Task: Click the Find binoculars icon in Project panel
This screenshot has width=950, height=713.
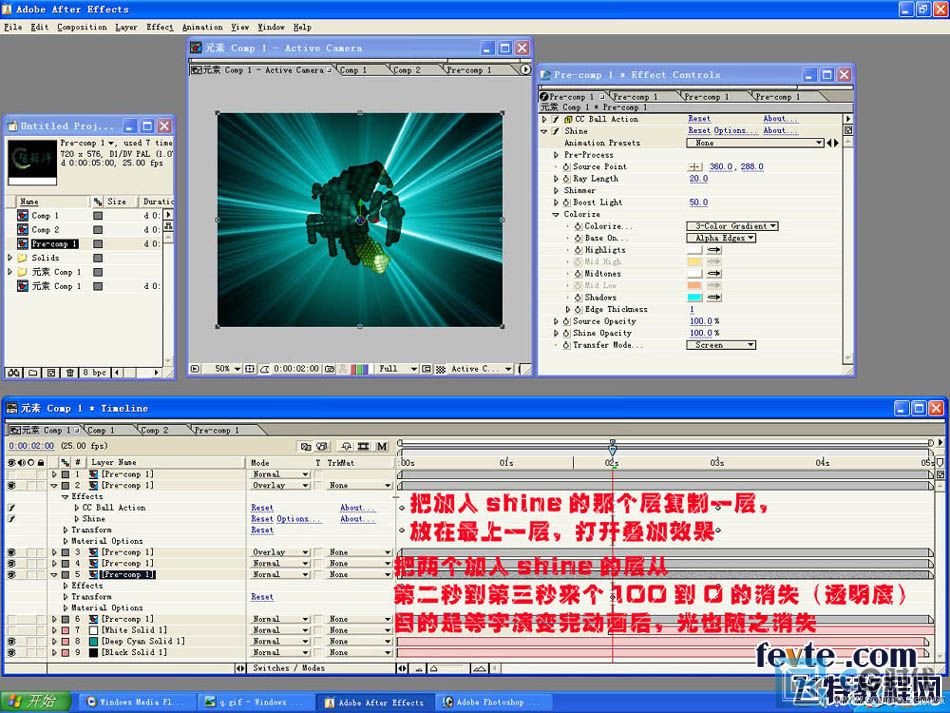Action: tap(13, 373)
